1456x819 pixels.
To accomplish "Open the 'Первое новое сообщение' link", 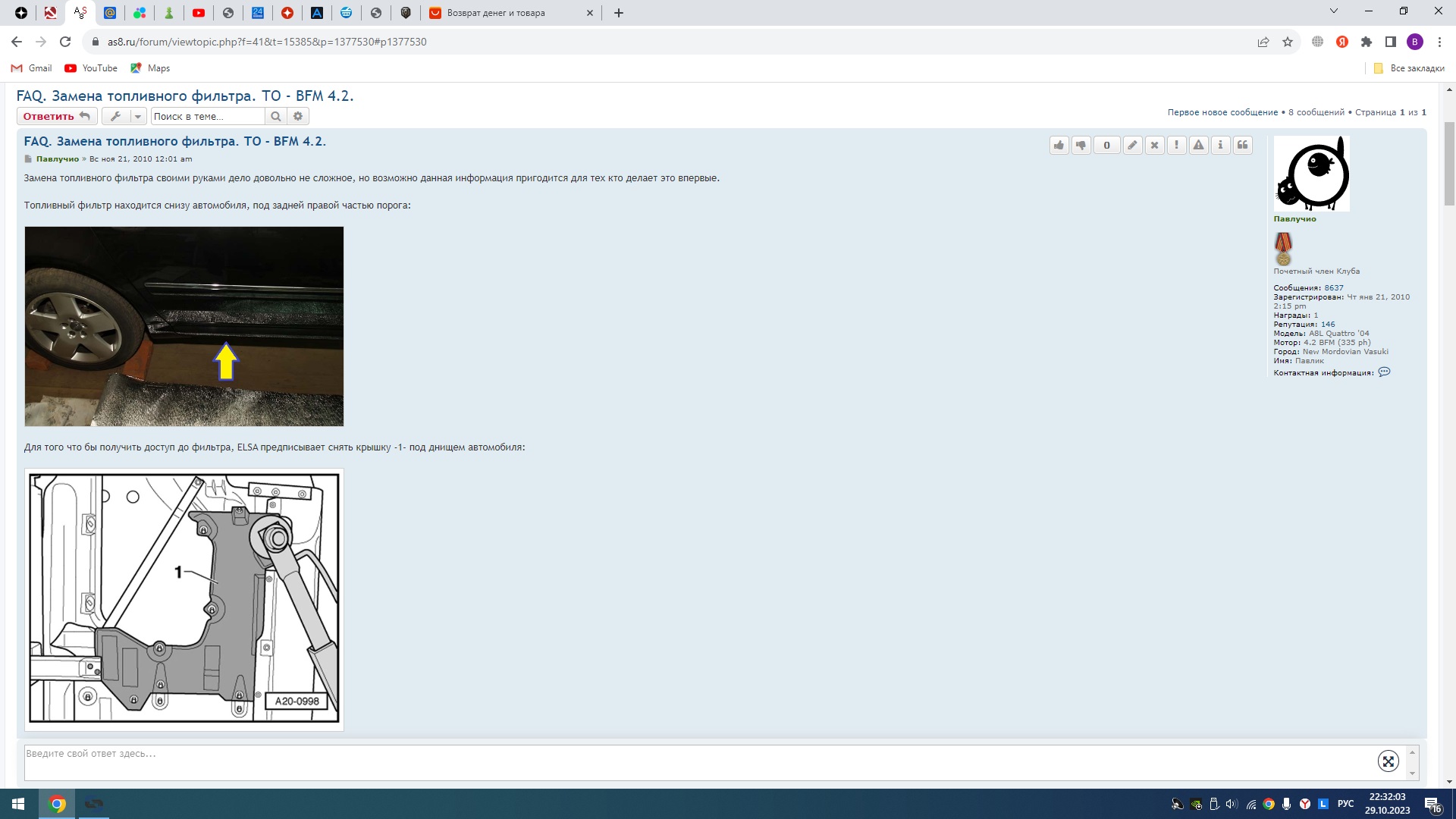I will coord(1222,112).
